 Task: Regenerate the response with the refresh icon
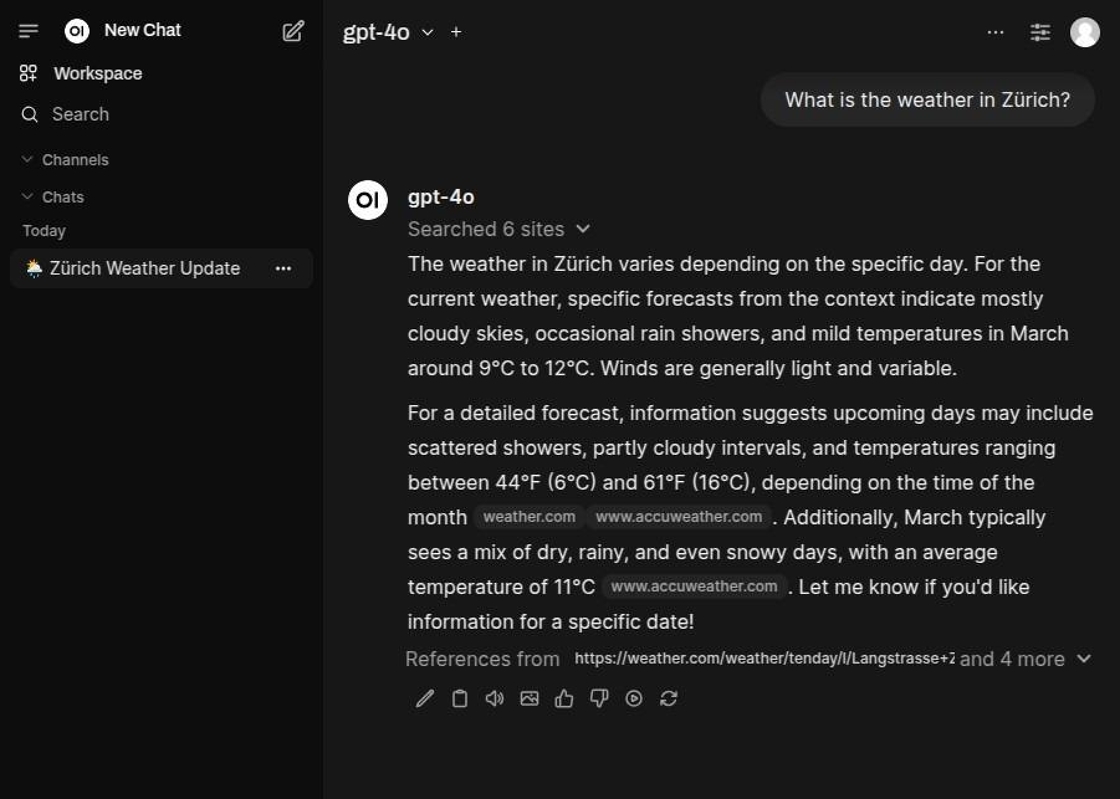click(x=669, y=699)
